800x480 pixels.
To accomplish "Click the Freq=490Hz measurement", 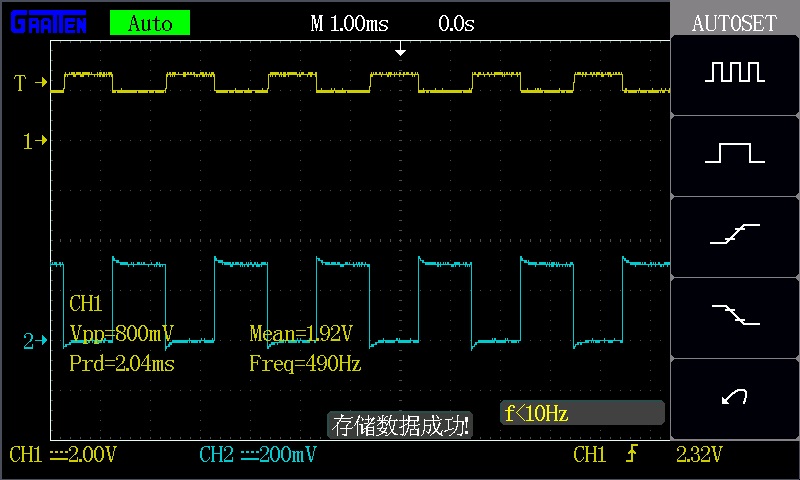I will coord(305,364).
